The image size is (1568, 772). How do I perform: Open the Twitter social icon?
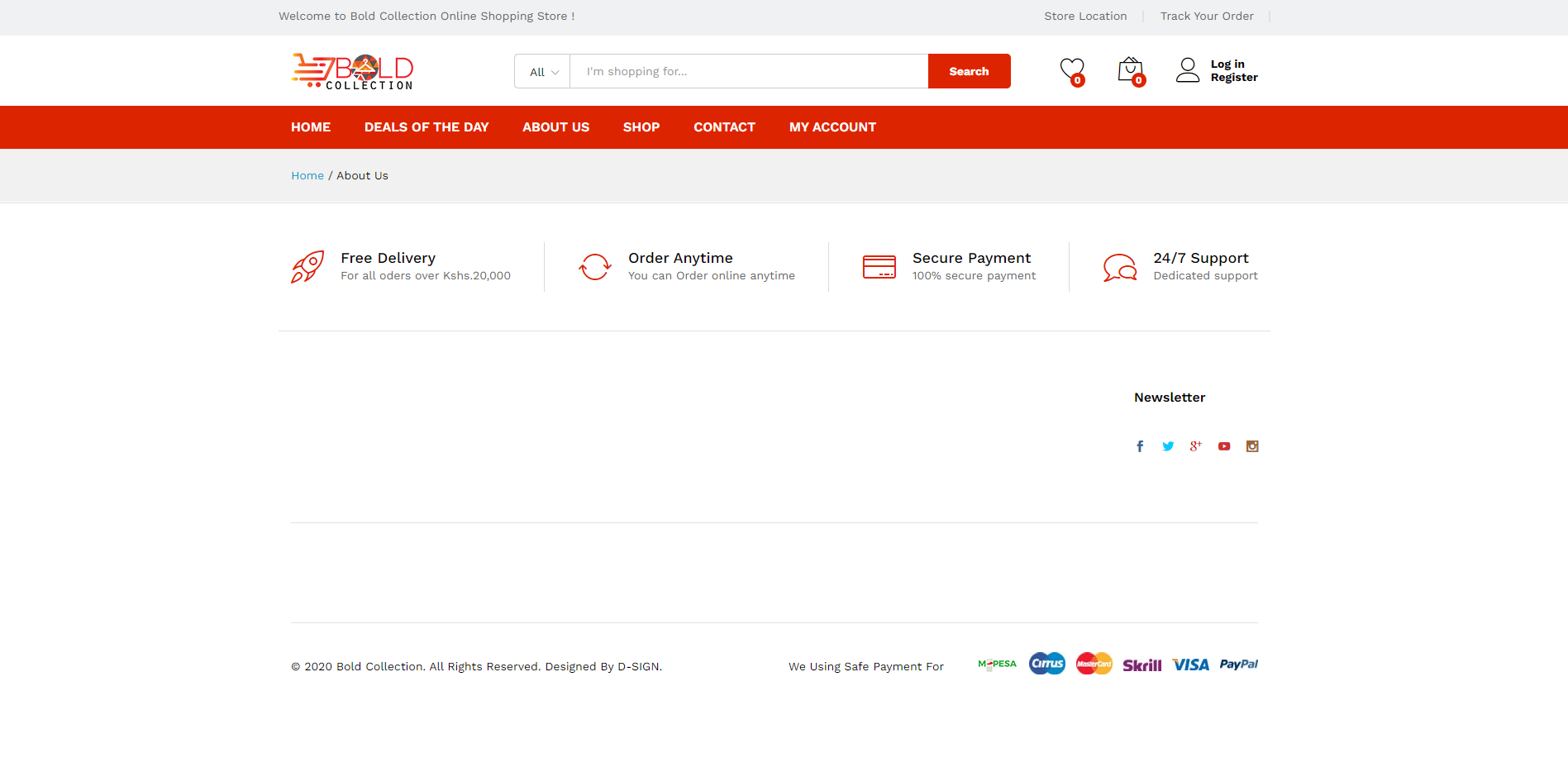coord(1168,446)
